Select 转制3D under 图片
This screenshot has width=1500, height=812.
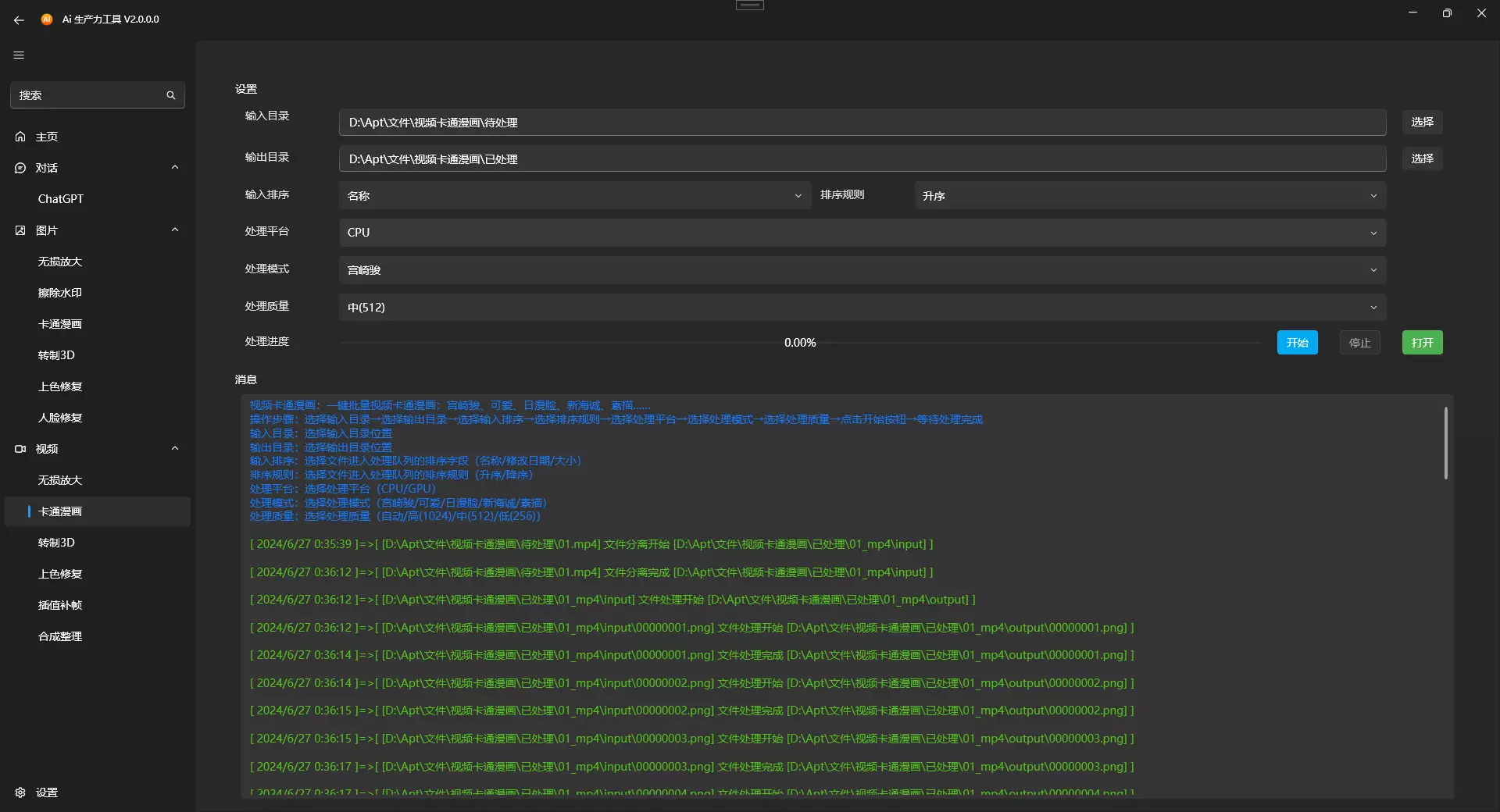98,355
